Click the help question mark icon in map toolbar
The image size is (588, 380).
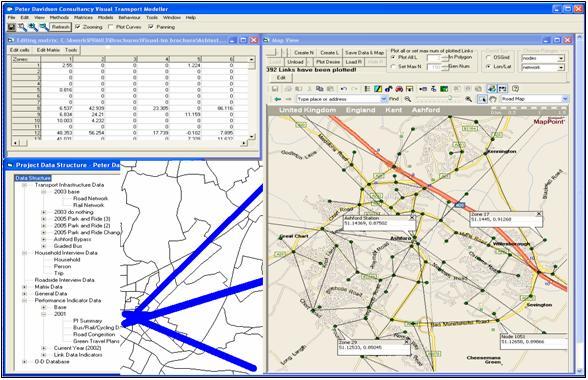pos(515,89)
